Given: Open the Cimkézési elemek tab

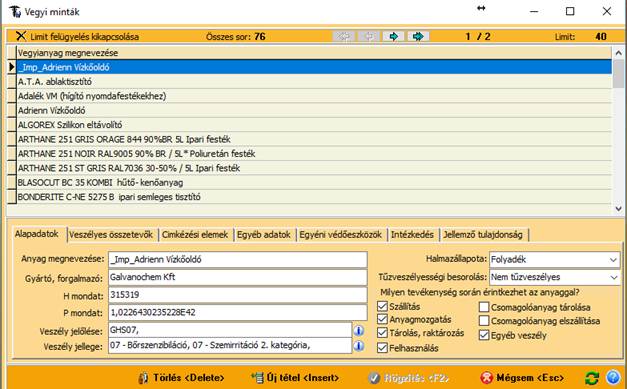Looking at the screenshot, I should [195, 235].
